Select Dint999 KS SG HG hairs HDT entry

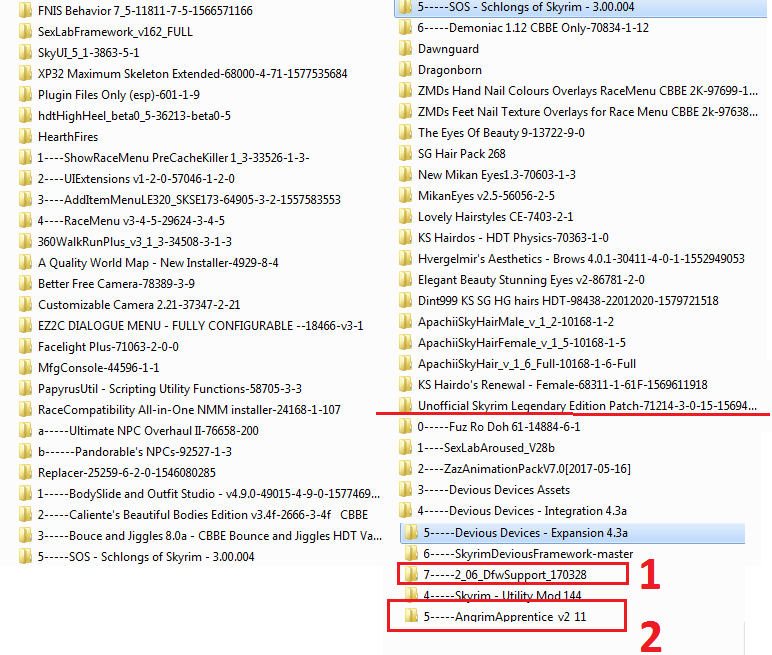pyautogui.click(x=568, y=301)
